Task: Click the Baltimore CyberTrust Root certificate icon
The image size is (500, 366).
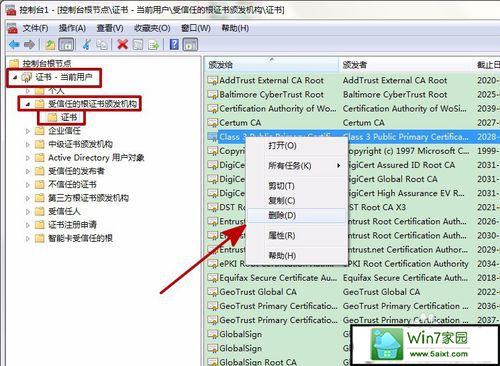Action: [x=212, y=95]
